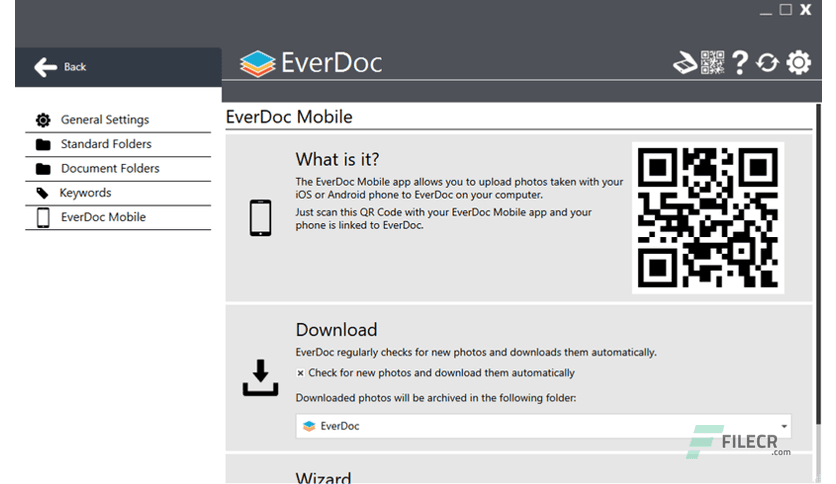
Task: Maximize the EverDoc window
Action: (x=785, y=10)
